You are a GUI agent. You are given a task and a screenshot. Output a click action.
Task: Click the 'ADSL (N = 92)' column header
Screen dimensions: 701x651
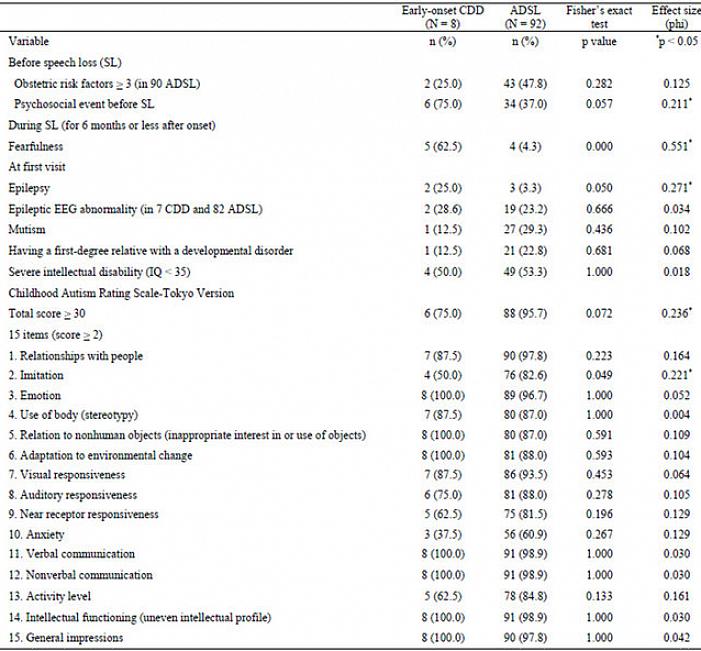tap(516, 14)
